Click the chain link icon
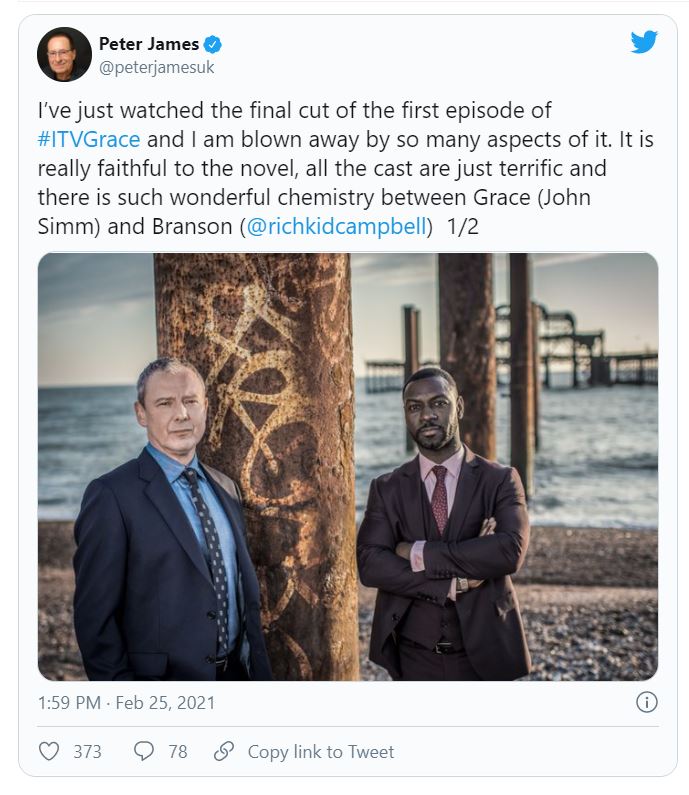 [224, 751]
